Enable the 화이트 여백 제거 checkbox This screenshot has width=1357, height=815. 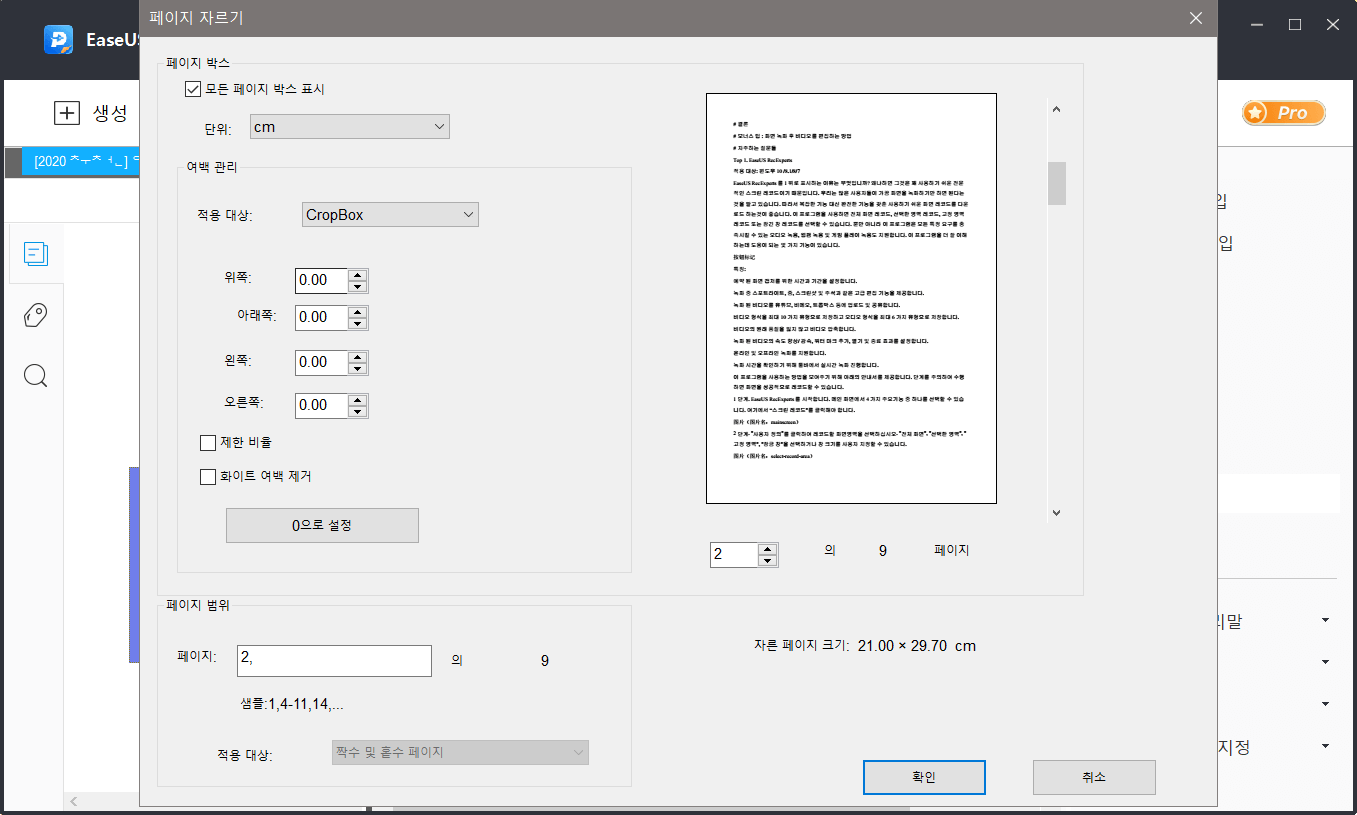click(207, 476)
